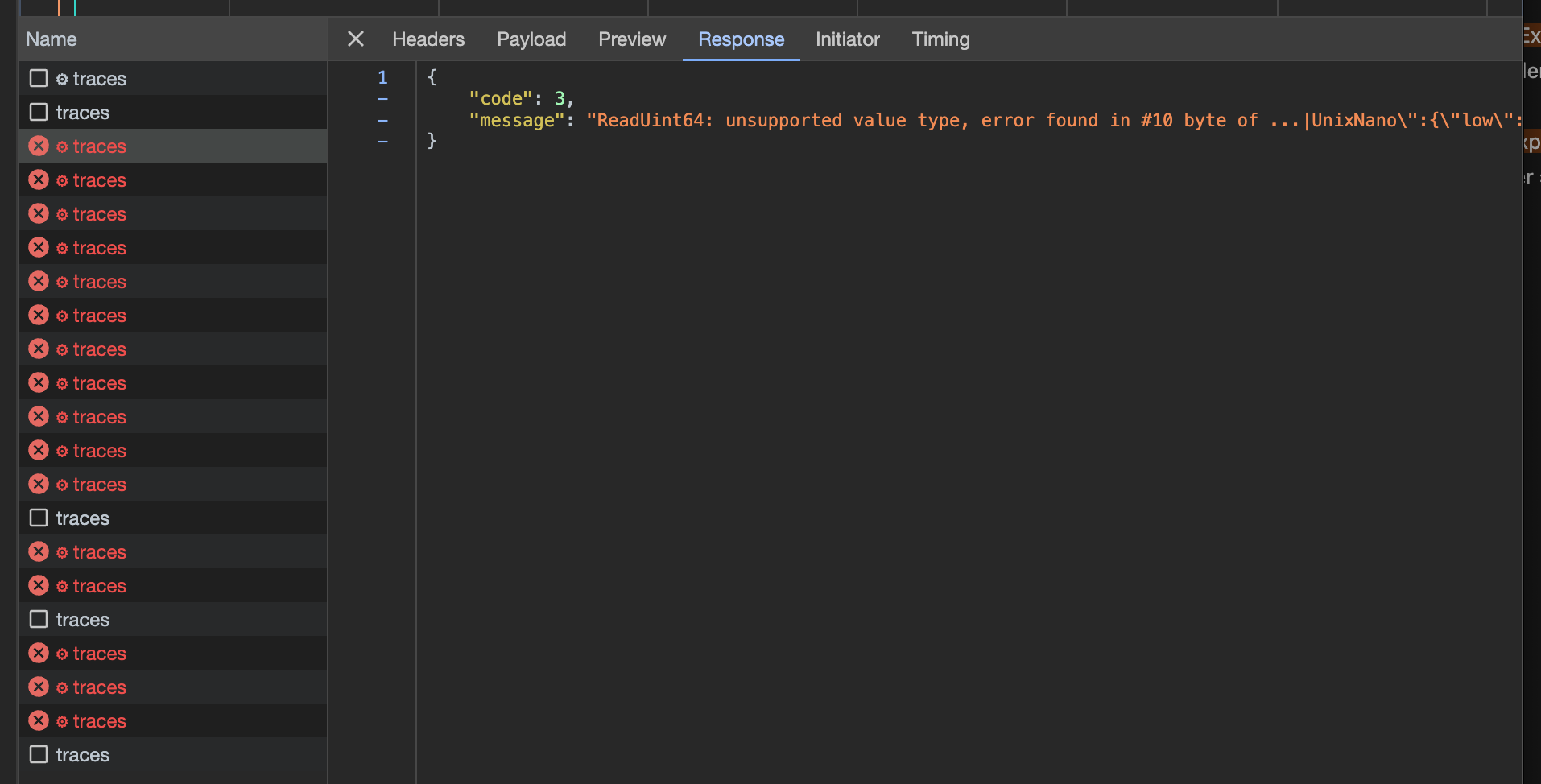Open the Timing tab
The height and width of the screenshot is (784, 1541).
(940, 39)
